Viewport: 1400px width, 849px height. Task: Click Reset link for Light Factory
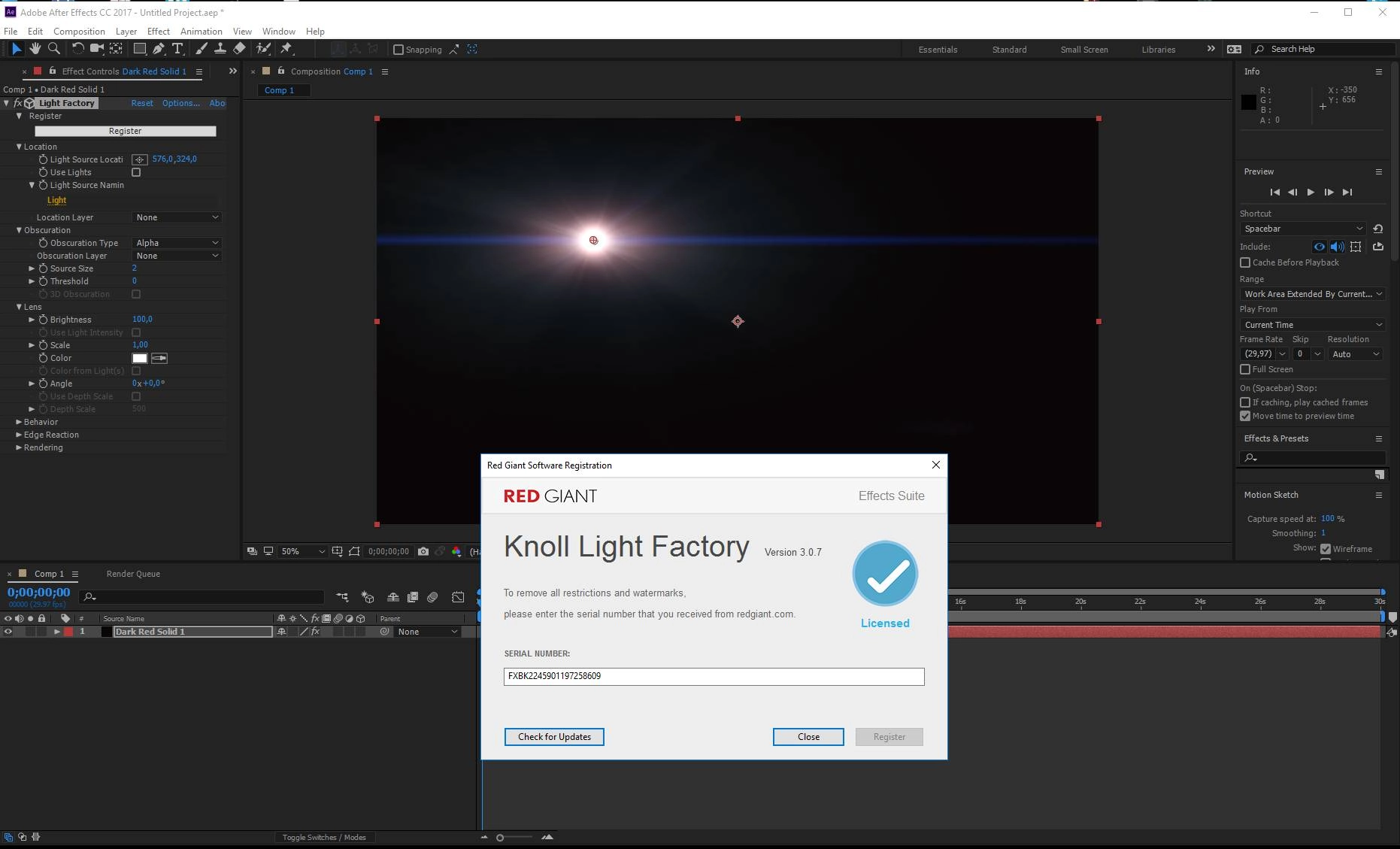(142, 103)
